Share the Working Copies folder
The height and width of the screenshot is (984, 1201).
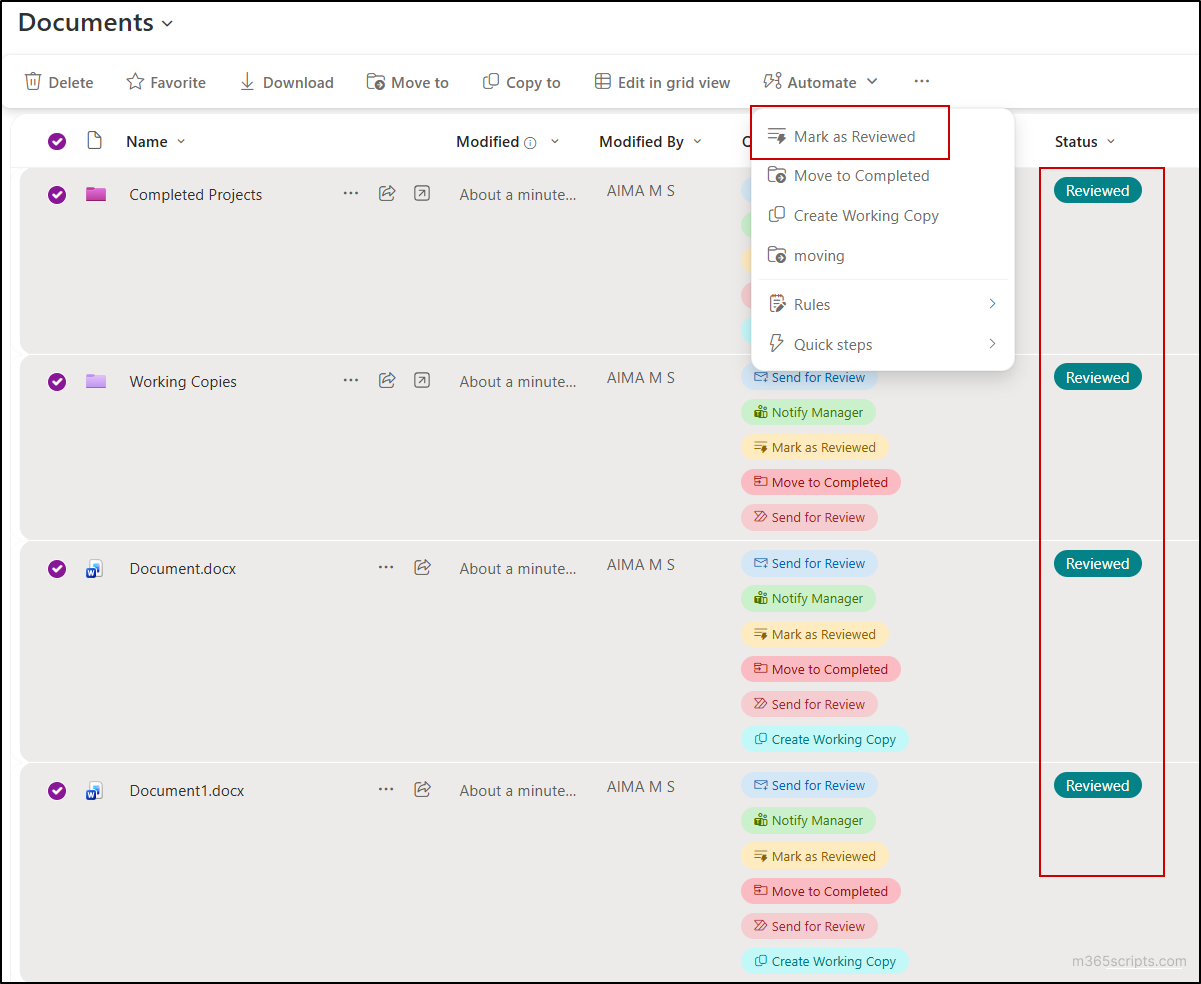[387, 380]
